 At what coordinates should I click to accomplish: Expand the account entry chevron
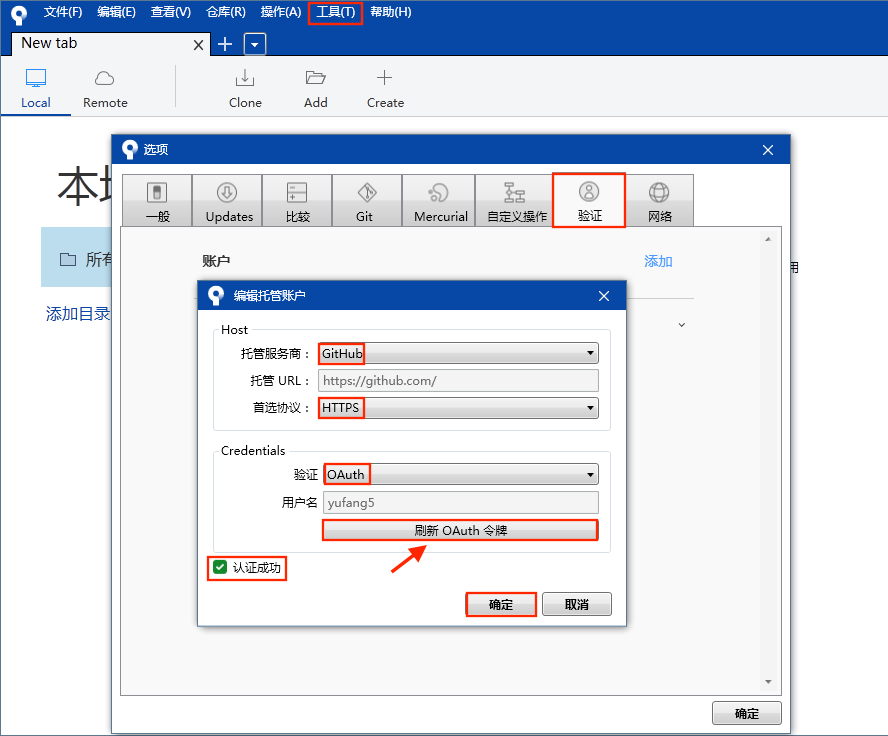tap(682, 325)
